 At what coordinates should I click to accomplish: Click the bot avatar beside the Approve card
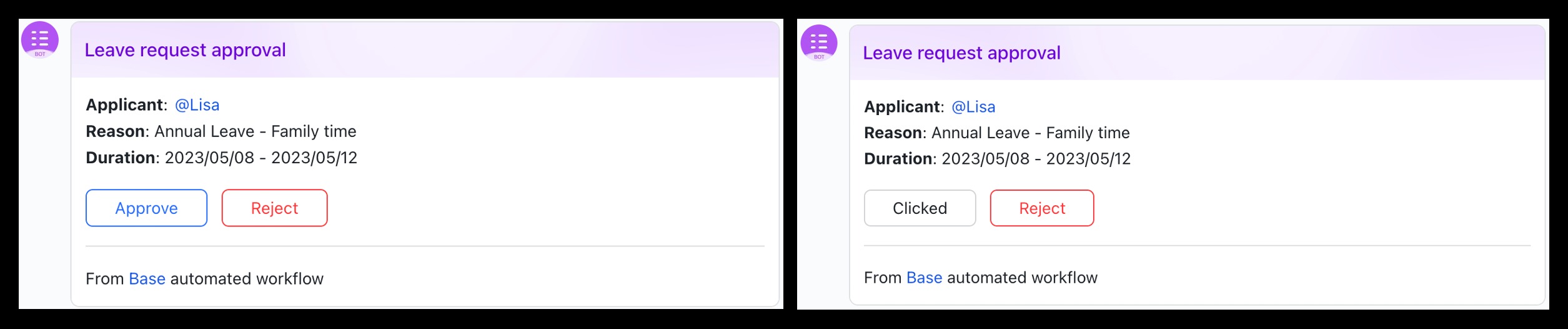[x=40, y=39]
